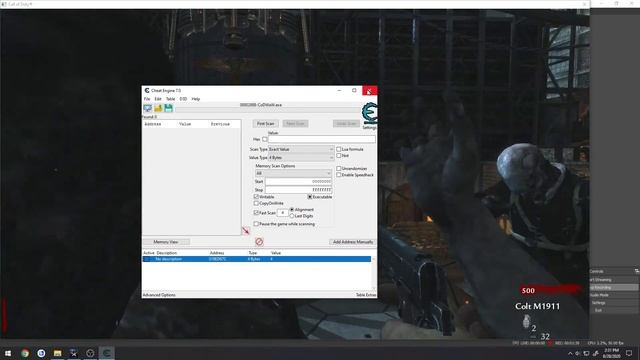Check Pause the game while scanning
Viewport: 640px width, 360px height.
pos(256,224)
